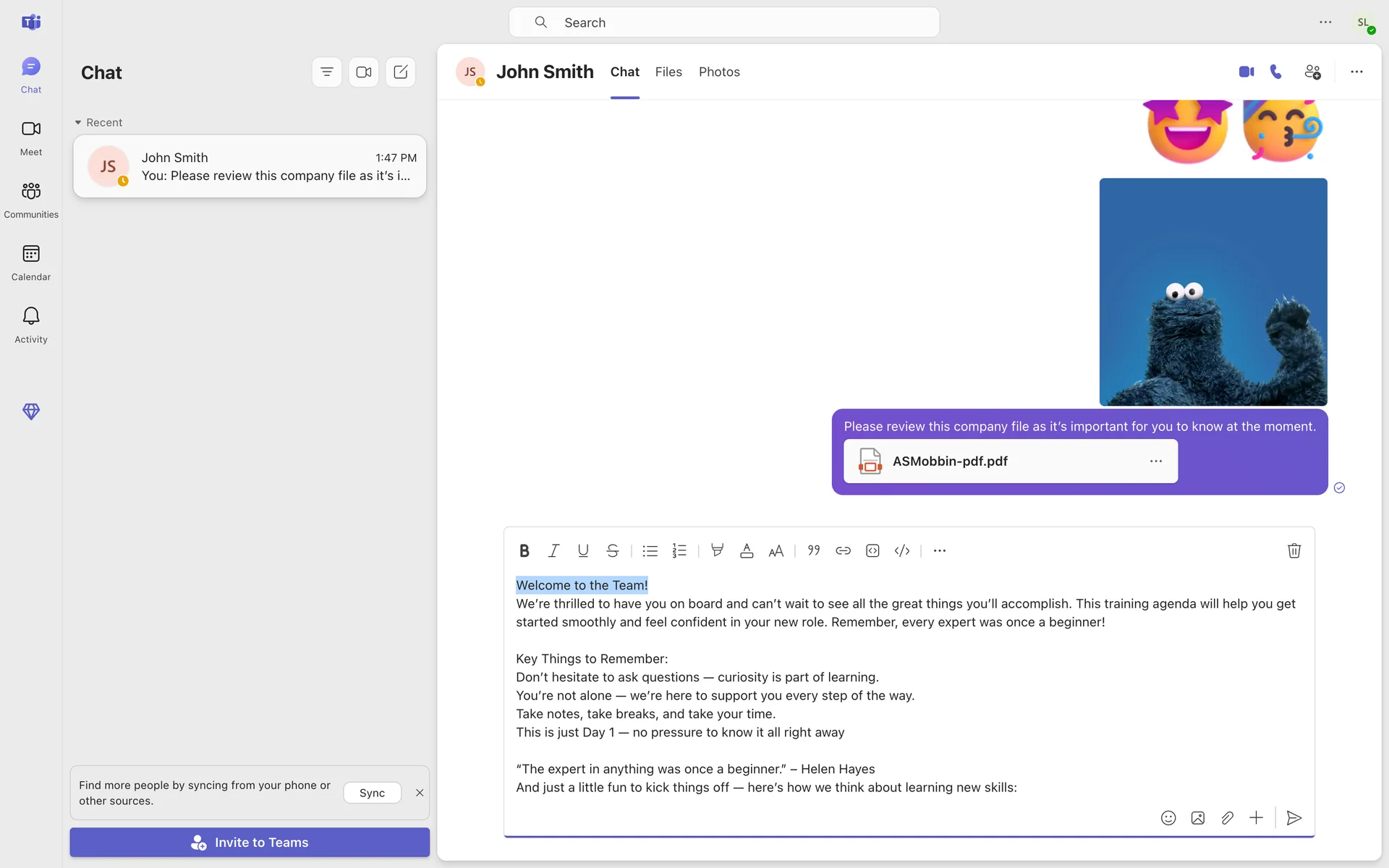Click the add people icon in the chat header
This screenshot has height=868, width=1389.
coord(1312,72)
